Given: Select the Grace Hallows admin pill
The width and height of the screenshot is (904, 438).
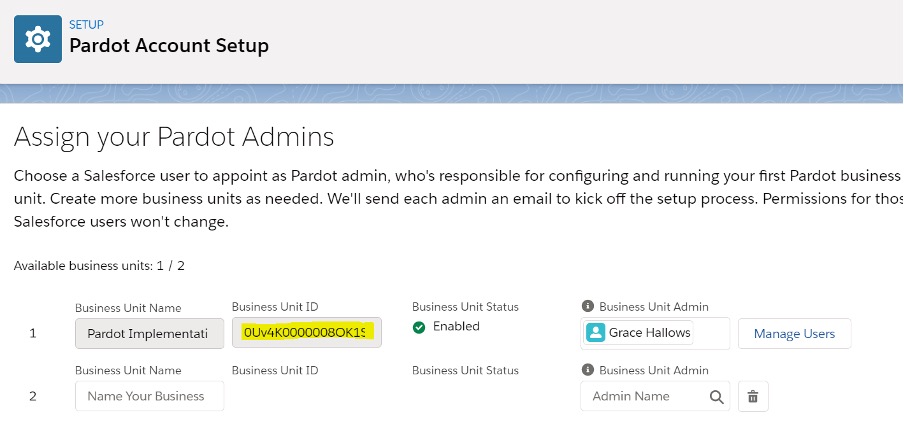Looking at the screenshot, I should (x=638, y=333).
